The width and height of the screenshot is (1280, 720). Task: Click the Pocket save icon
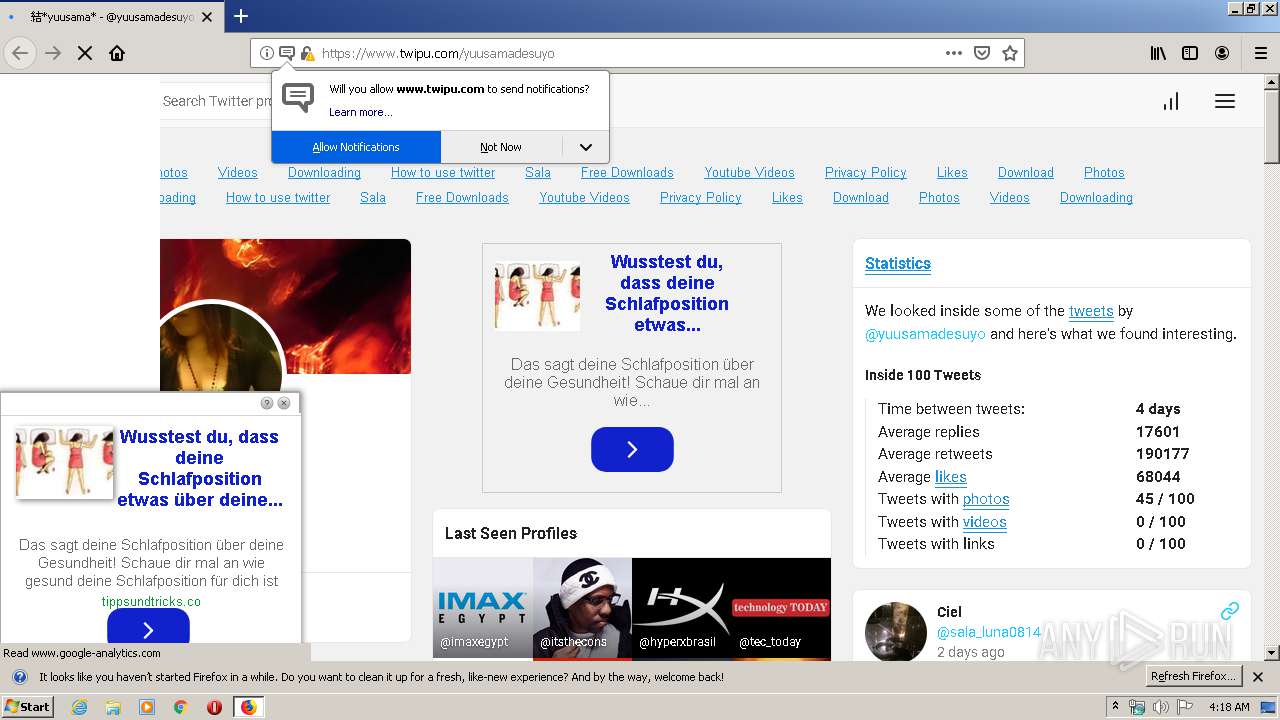(x=982, y=53)
